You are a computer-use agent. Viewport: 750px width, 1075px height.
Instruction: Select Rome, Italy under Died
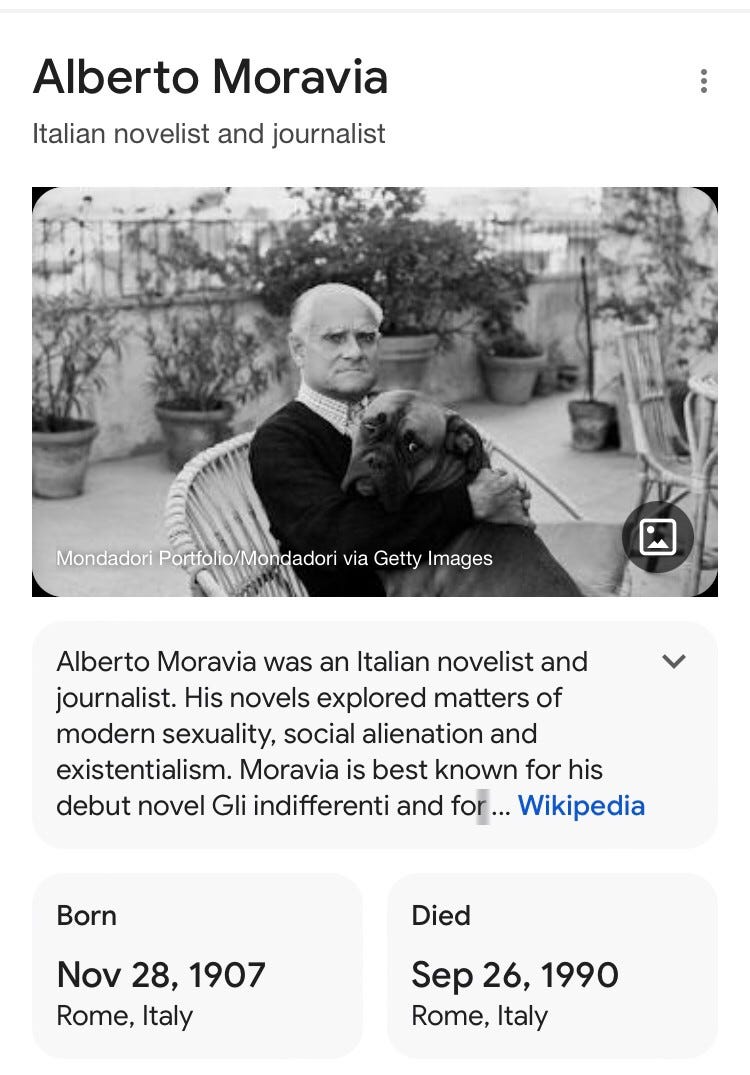coord(479,1015)
